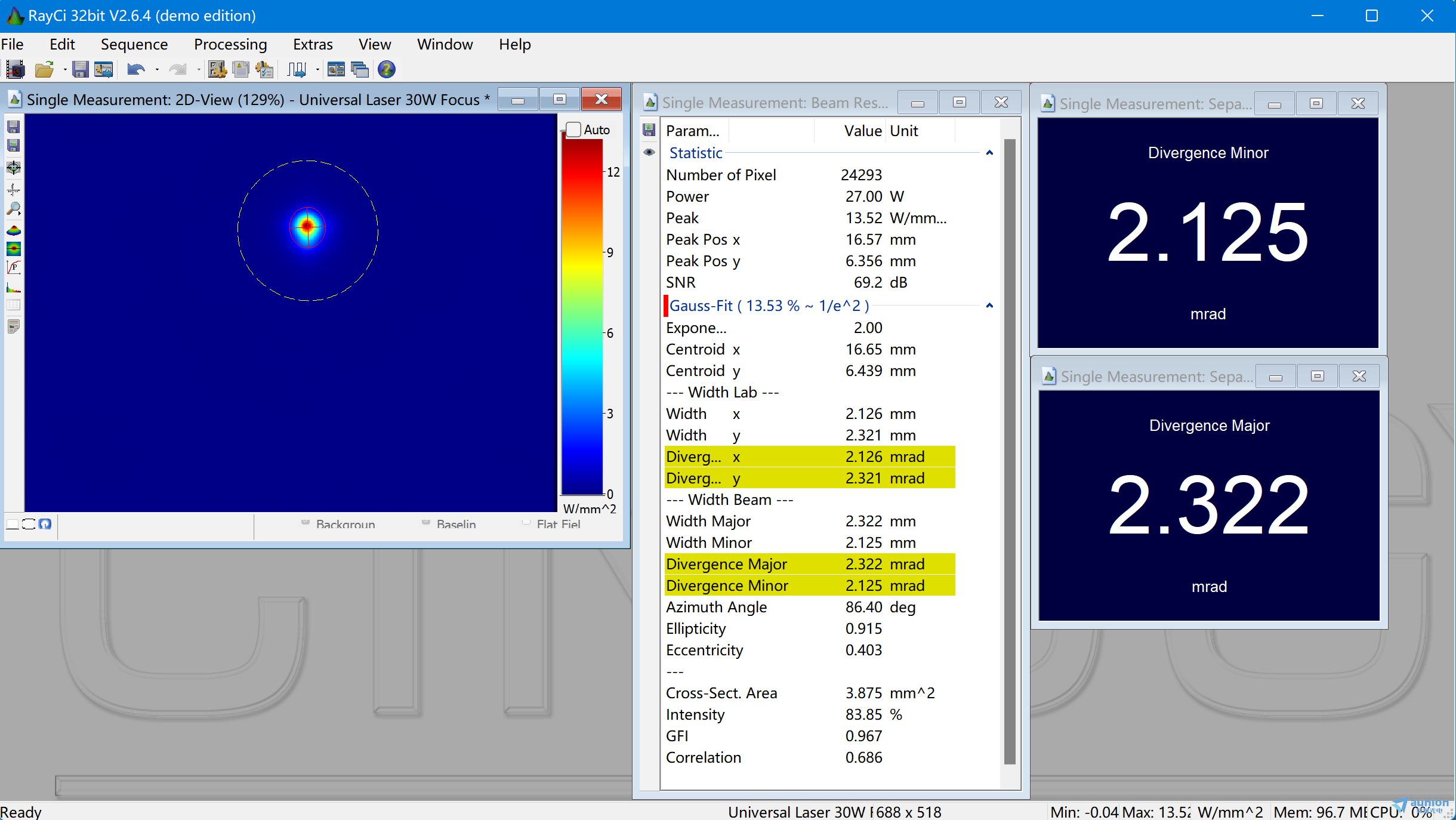
Task: Click the Value column header
Action: 850,131
